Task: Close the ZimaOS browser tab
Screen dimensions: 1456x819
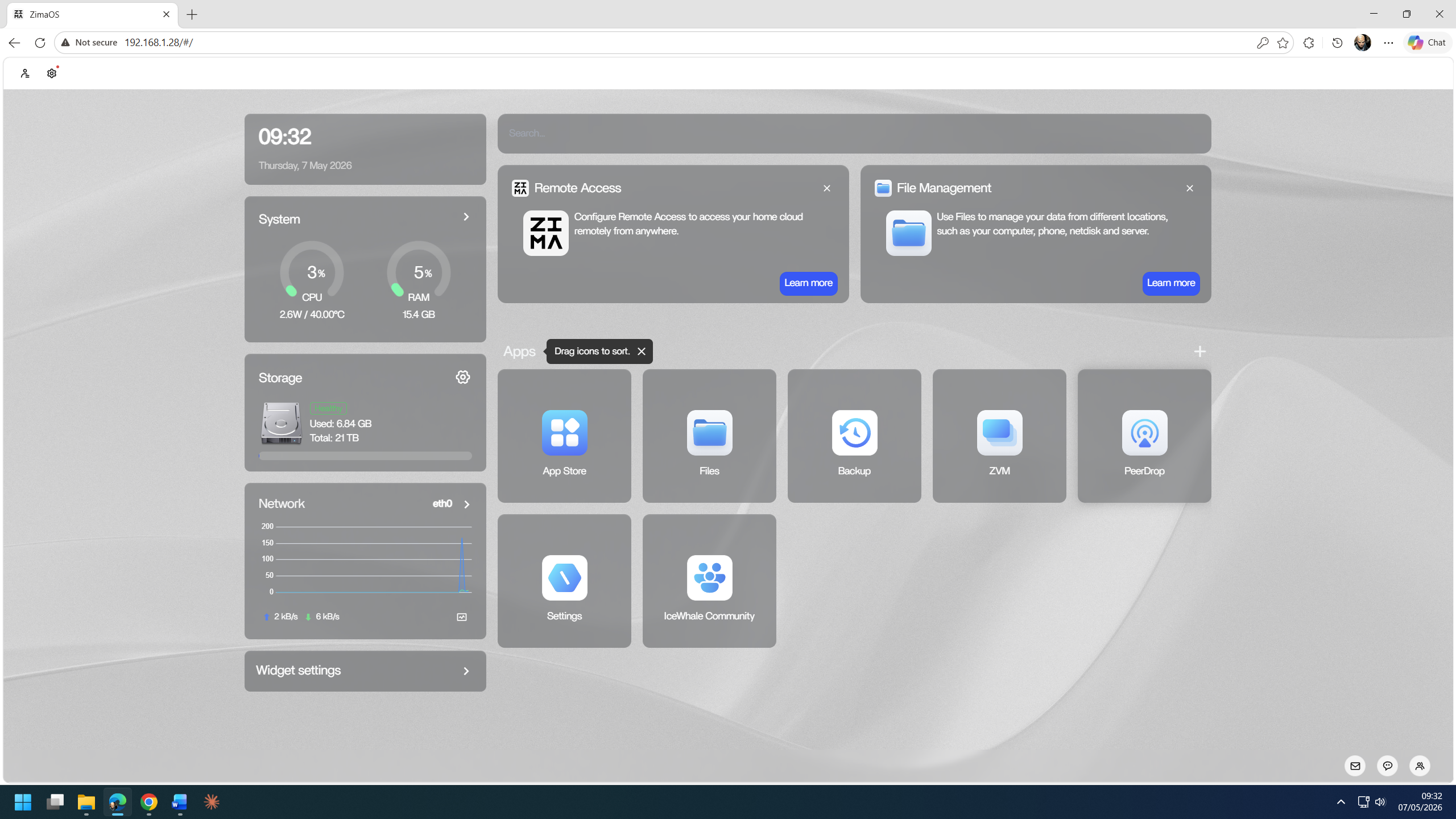Action: (x=166, y=14)
